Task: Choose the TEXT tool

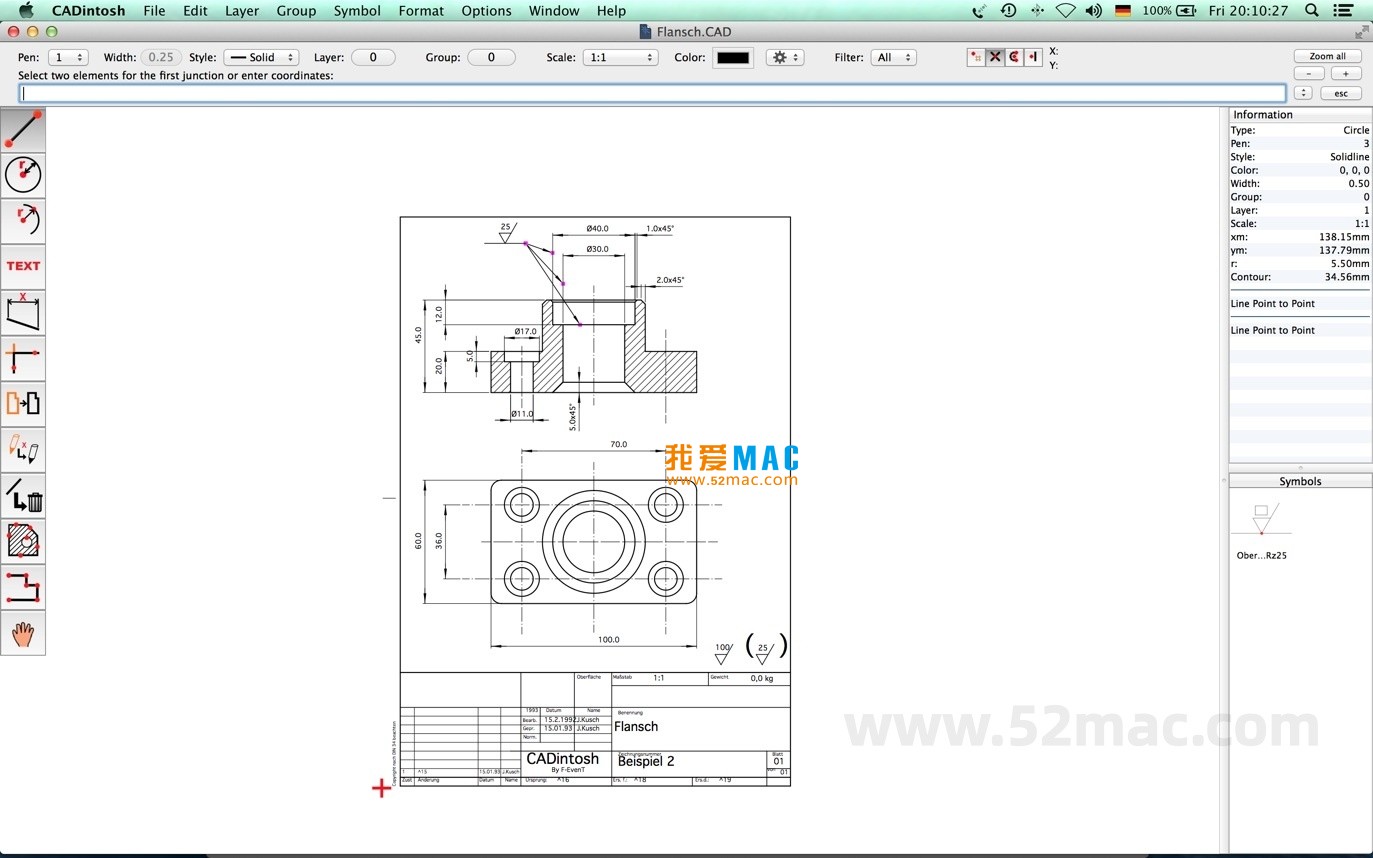Action: click(x=22, y=266)
